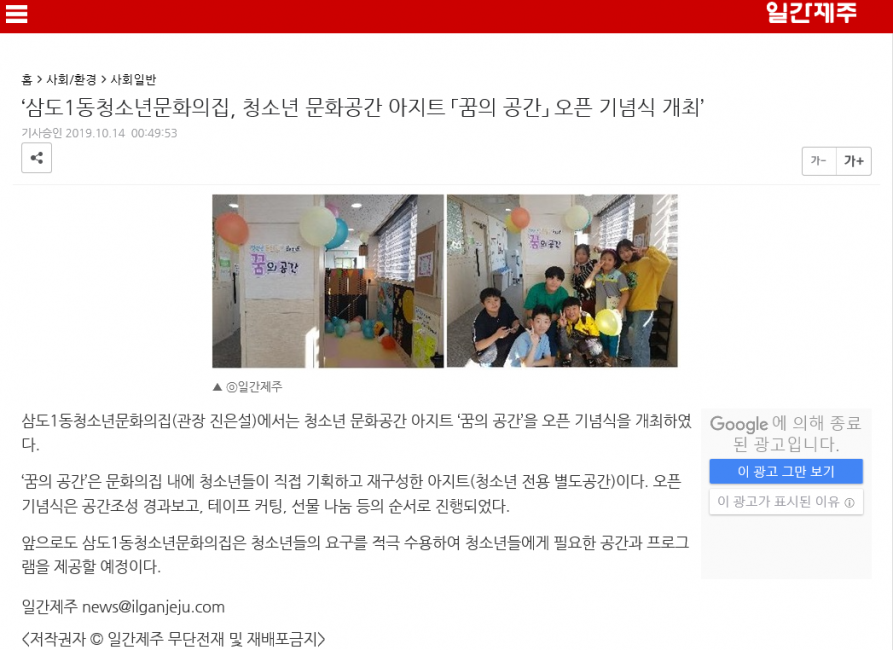Click the copyright notice 저작권자 line
The image size is (893, 650).
173,639
